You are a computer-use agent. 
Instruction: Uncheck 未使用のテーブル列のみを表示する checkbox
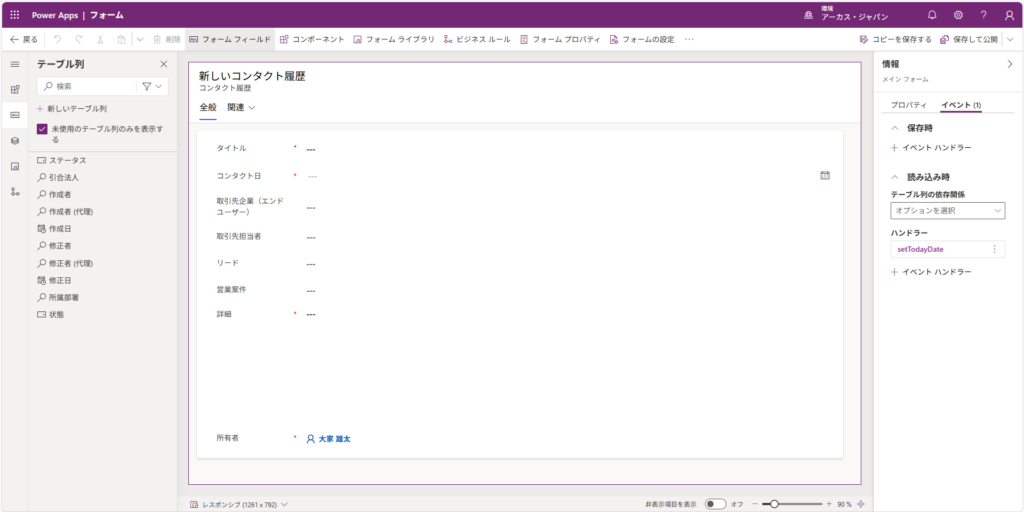pyautogui.click(x=42, y=129)
